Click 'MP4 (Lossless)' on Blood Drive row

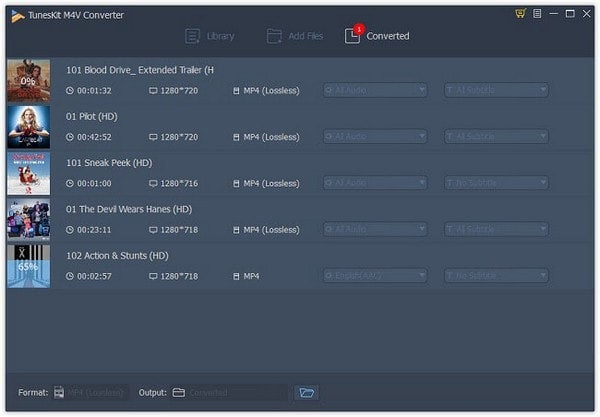point(271,91)
